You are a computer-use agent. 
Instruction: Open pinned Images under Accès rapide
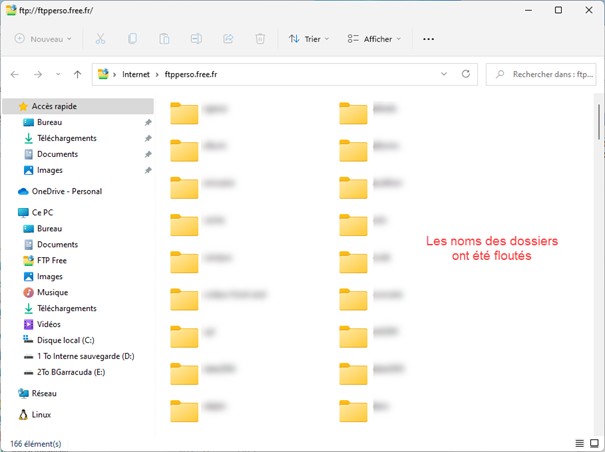pyautogui.click(x=50, y=170)
